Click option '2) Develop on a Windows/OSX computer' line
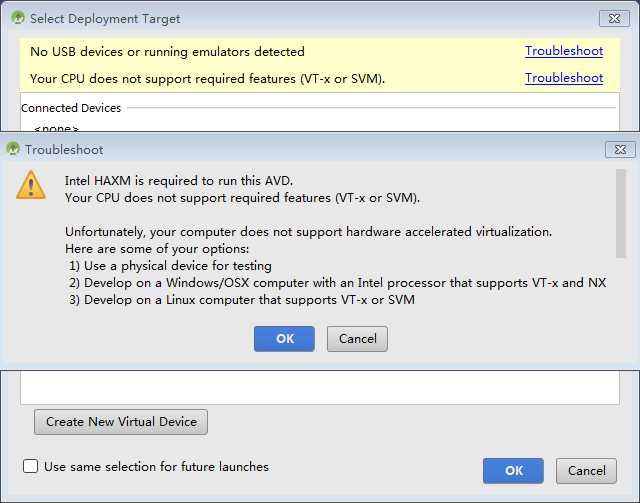 337,283
